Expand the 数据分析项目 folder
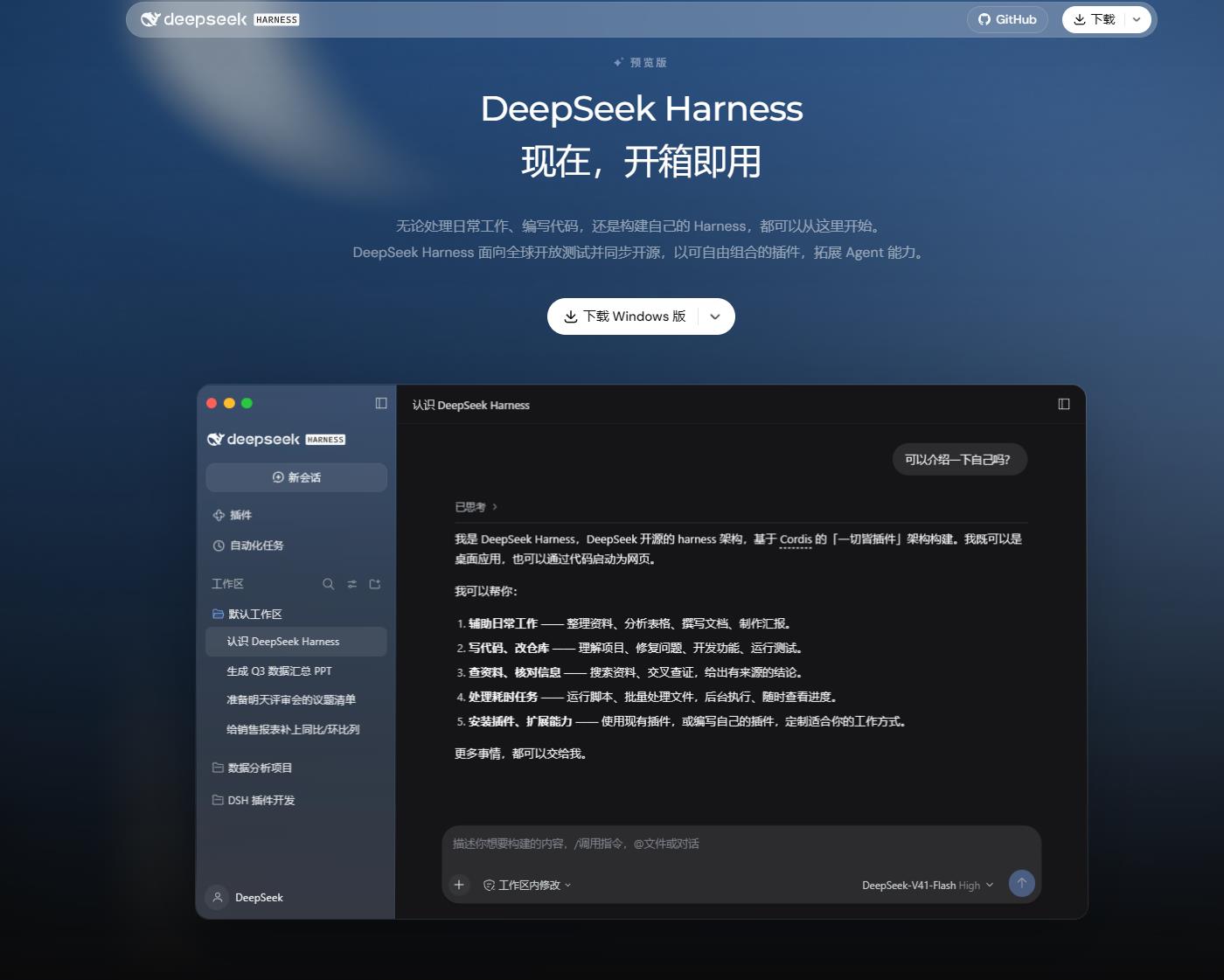 (x=296, y=768)
